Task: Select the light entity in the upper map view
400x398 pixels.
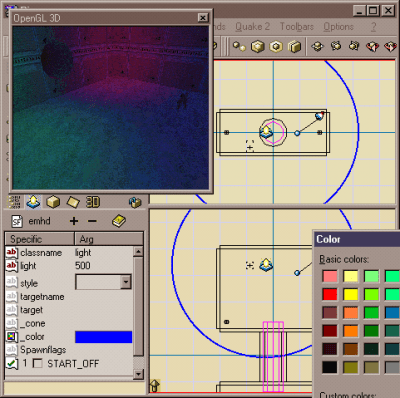Action: click(x=266, y=132)
